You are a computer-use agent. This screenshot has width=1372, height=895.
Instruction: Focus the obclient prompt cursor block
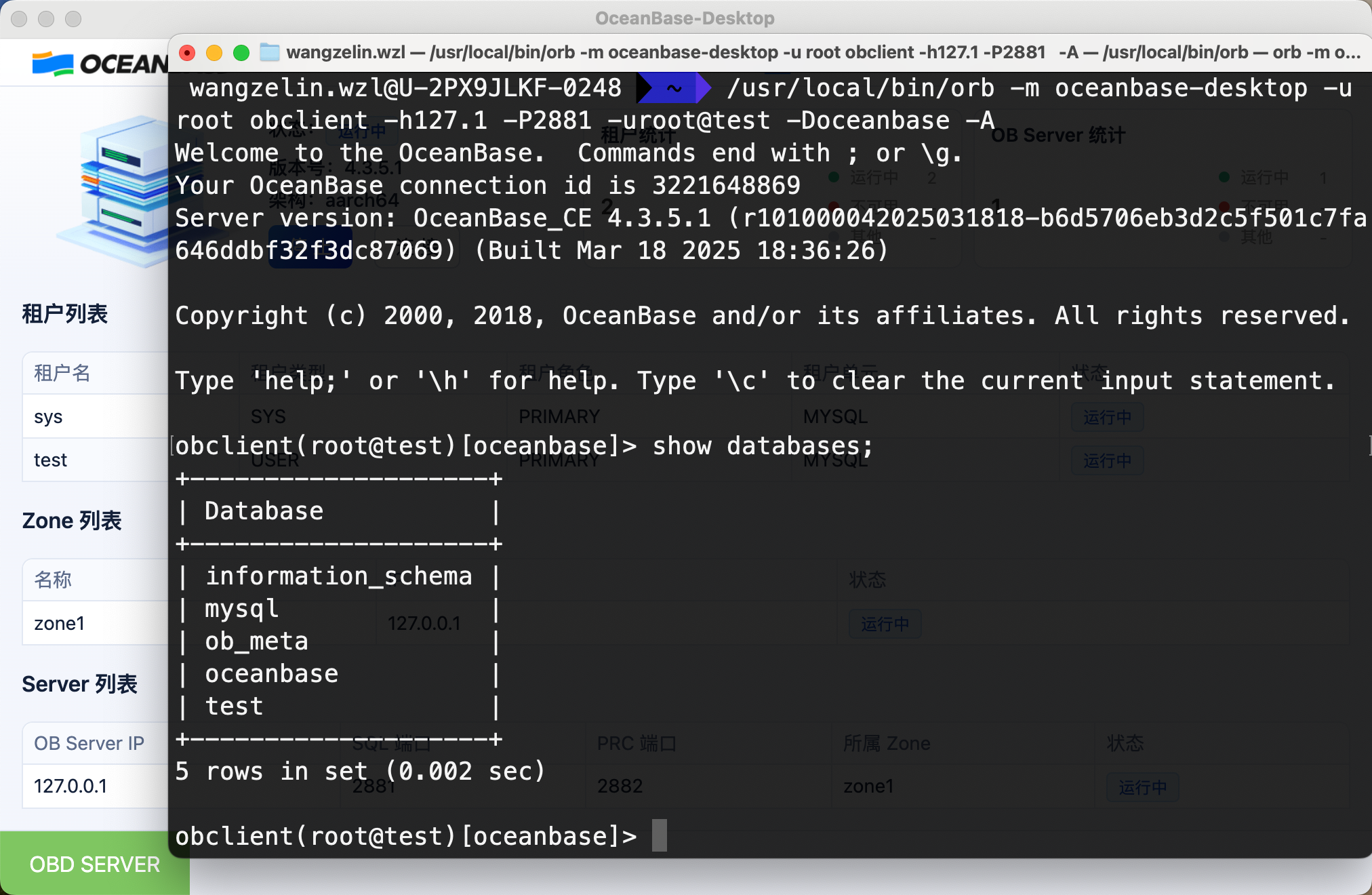pyautogui.click(x=660, y=835)
